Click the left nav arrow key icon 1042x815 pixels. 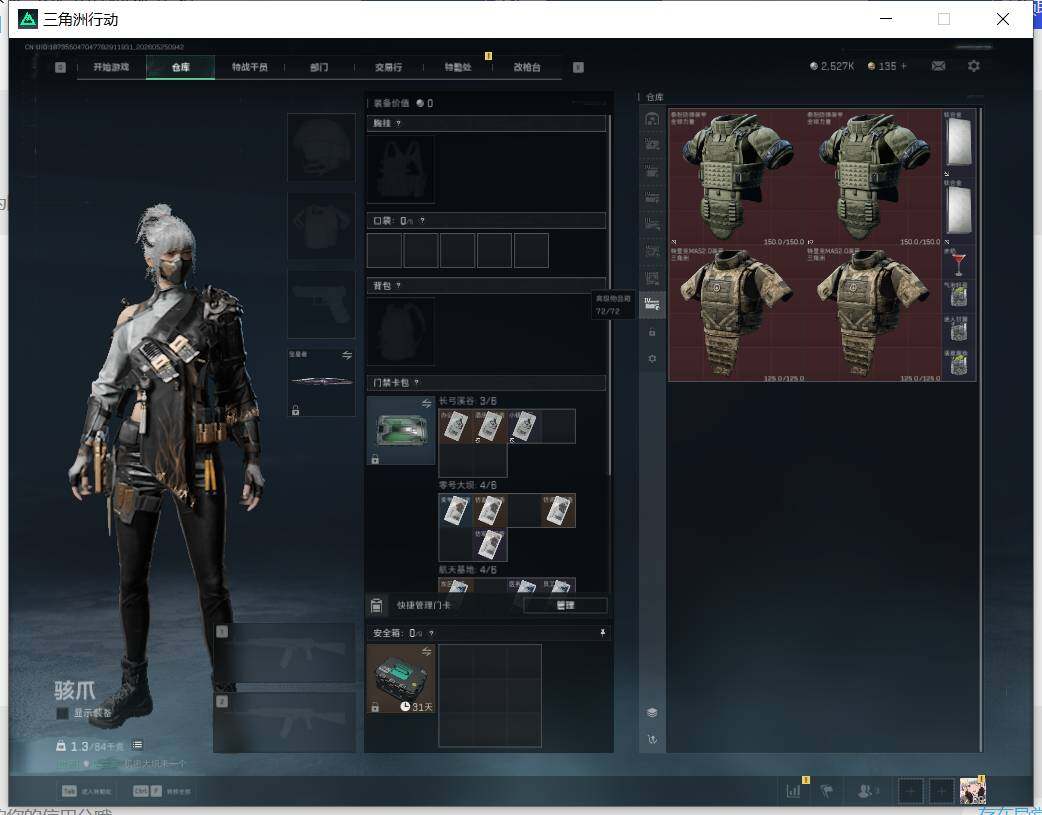click(x=60, y=67)
